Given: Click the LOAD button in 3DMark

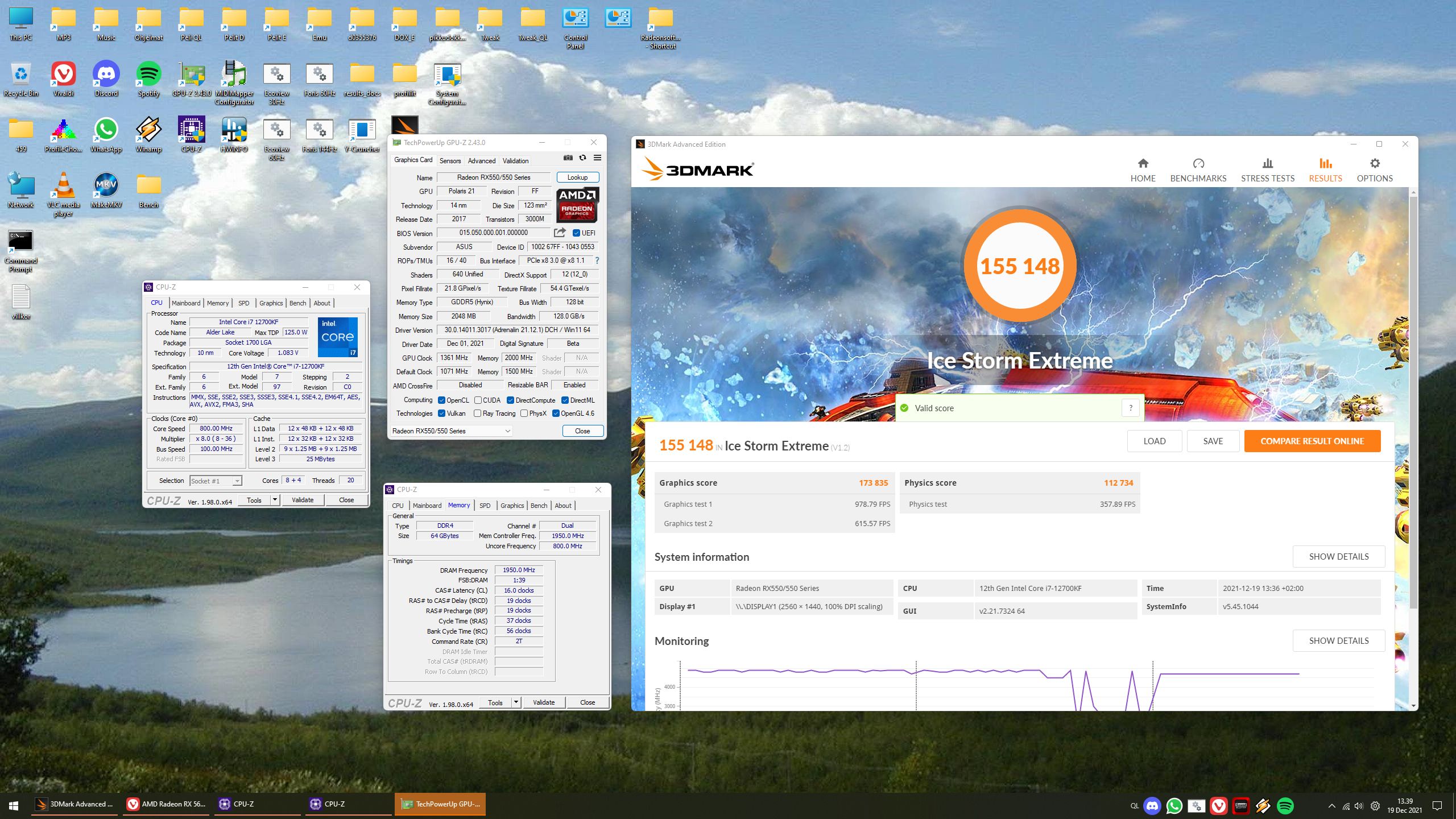Looking at the screenshot, I should coord(1155,441).
